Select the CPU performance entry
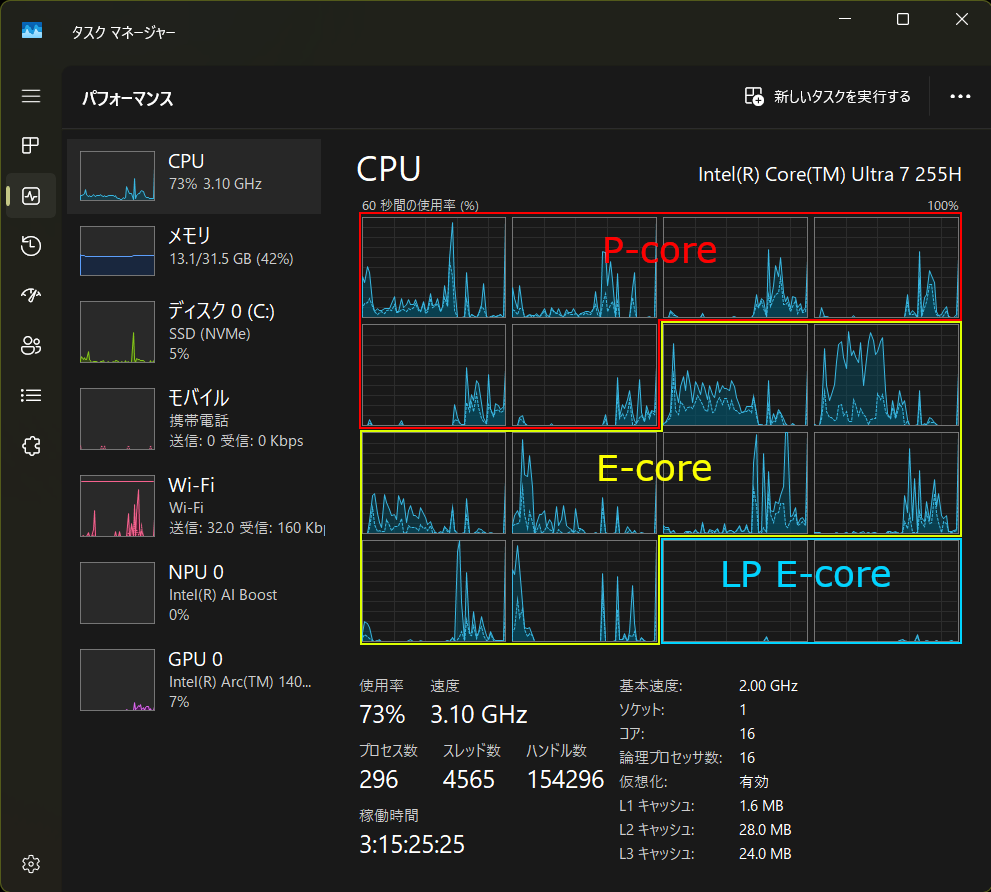Viewport: 991px width, 892px height. click(194, 176)
